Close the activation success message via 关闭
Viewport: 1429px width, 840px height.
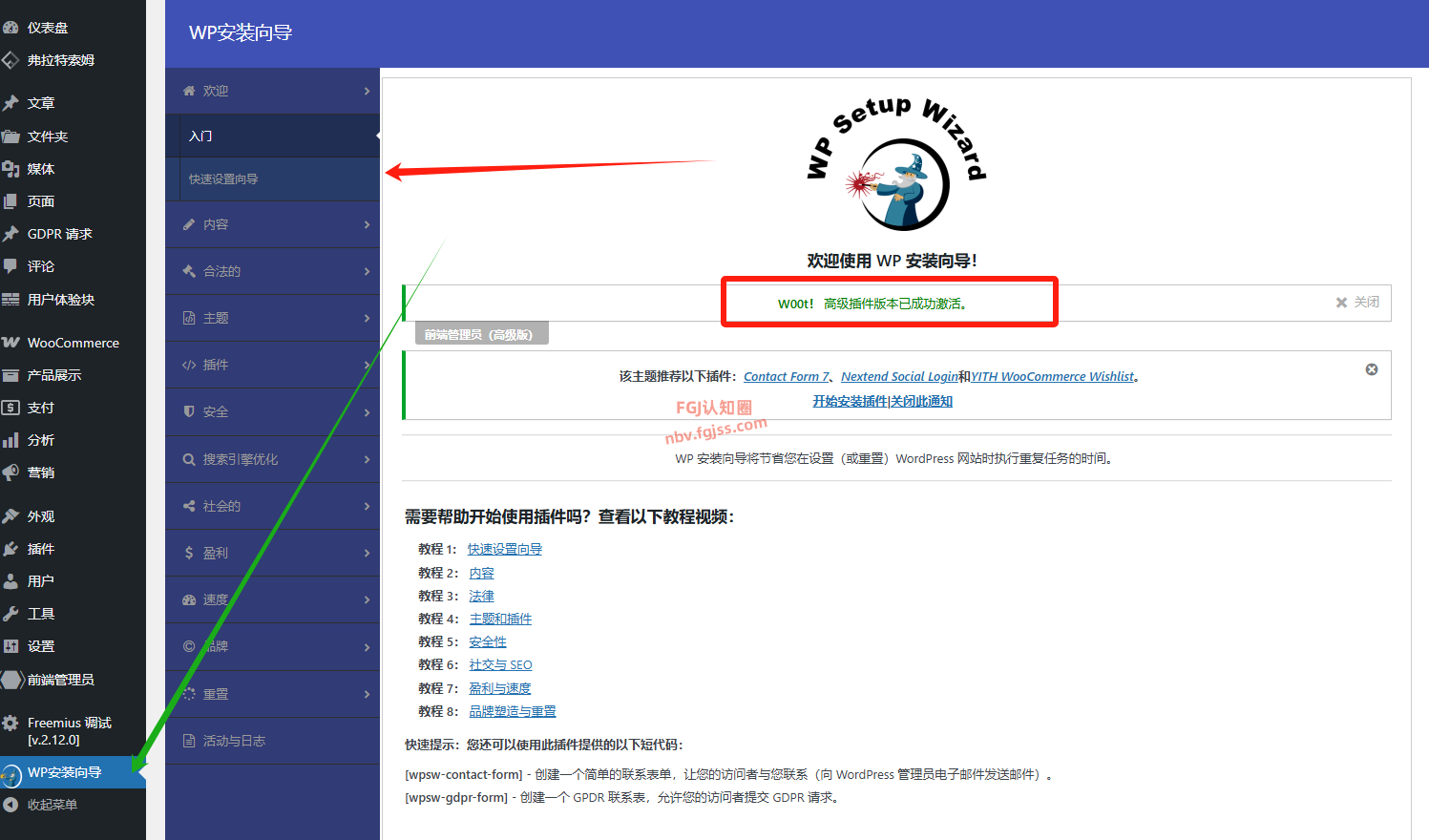point(1357,302)
